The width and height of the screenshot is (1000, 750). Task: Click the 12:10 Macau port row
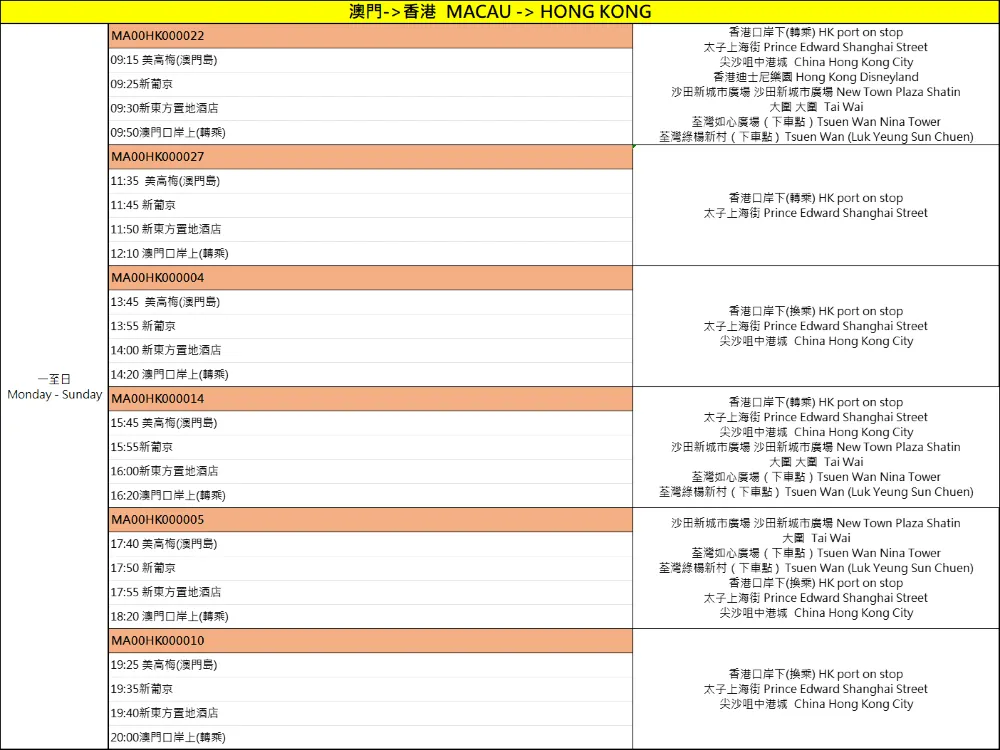tap(371, 254)
